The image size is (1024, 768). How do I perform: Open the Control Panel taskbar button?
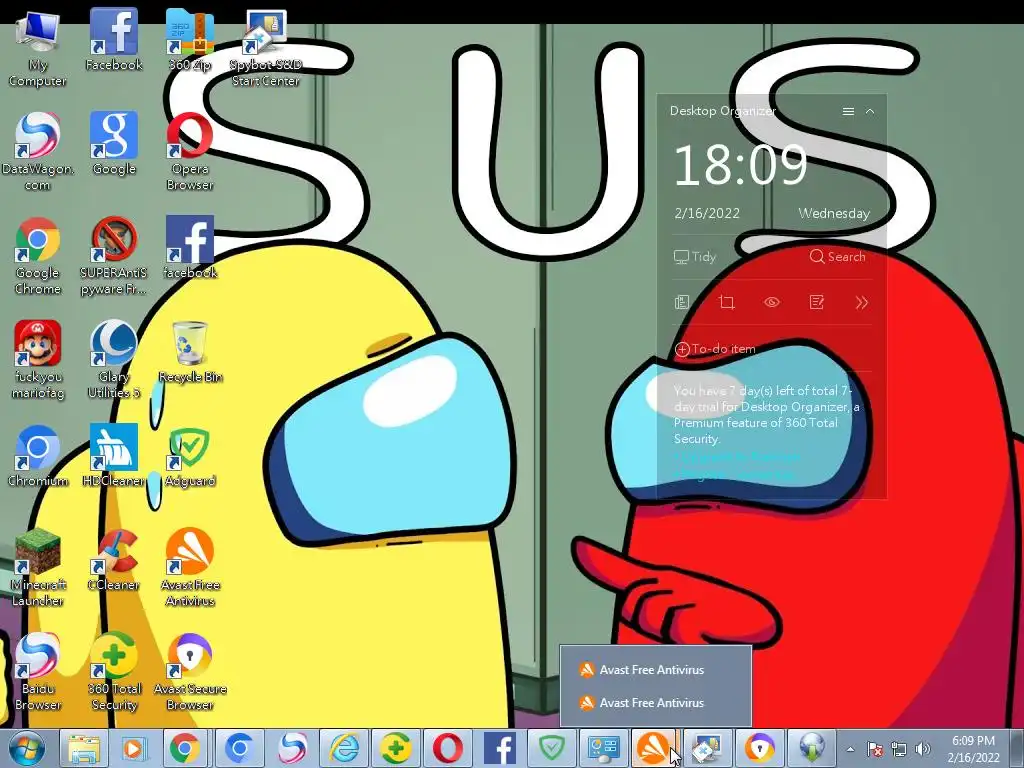(x=603, y=748)
